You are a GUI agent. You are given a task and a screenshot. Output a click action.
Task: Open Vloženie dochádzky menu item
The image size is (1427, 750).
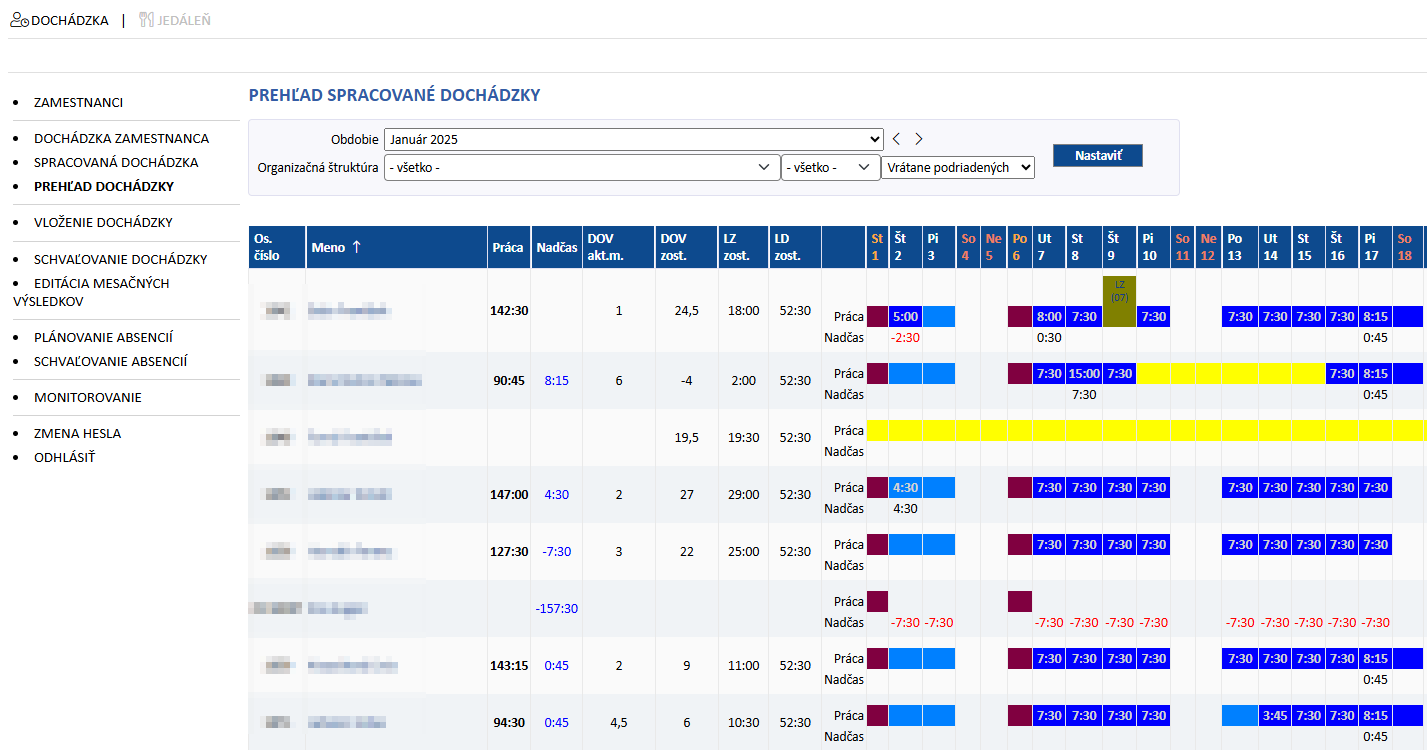104,222
